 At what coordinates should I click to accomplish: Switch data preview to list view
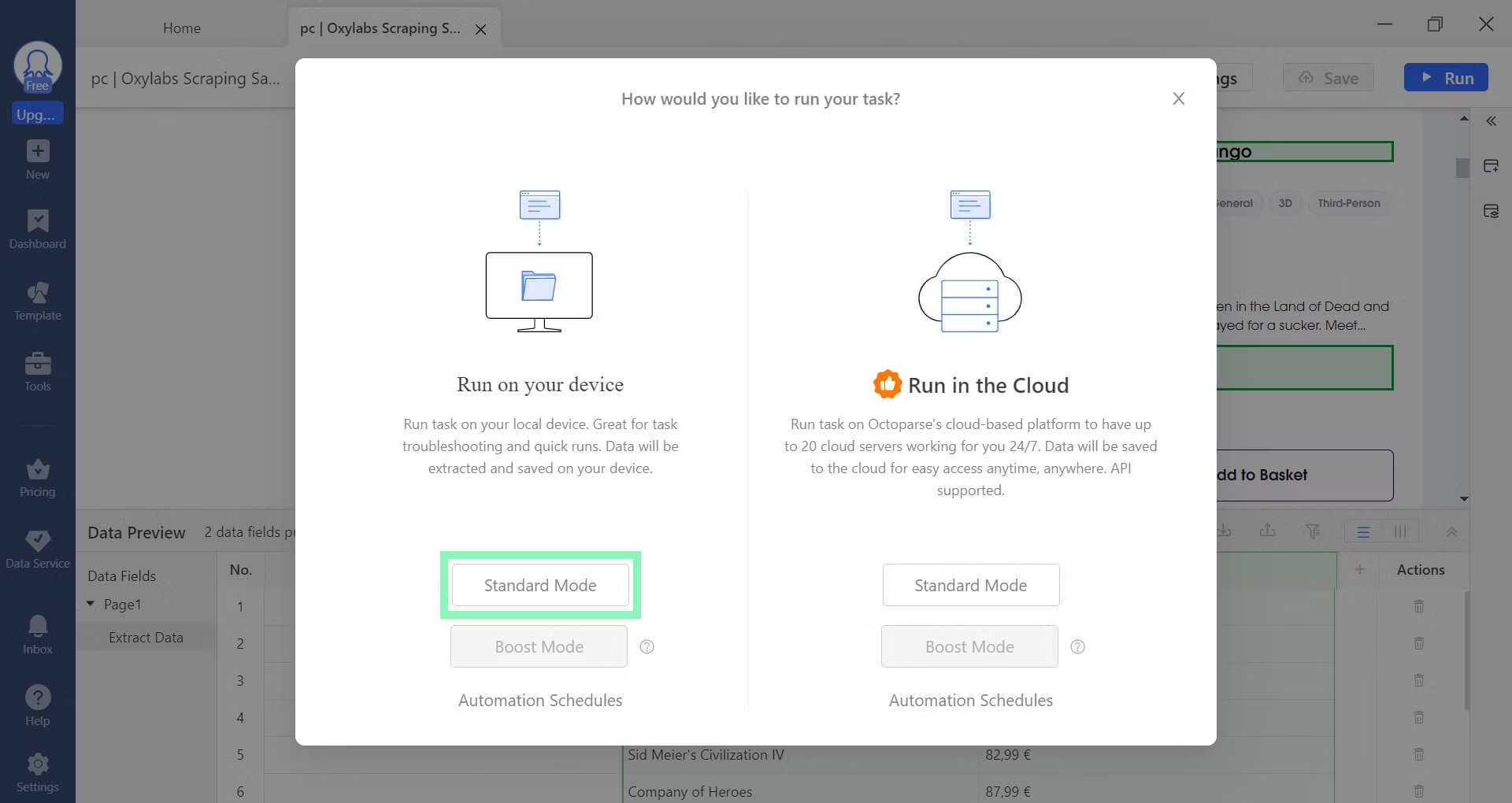[x=1363, y=532]
